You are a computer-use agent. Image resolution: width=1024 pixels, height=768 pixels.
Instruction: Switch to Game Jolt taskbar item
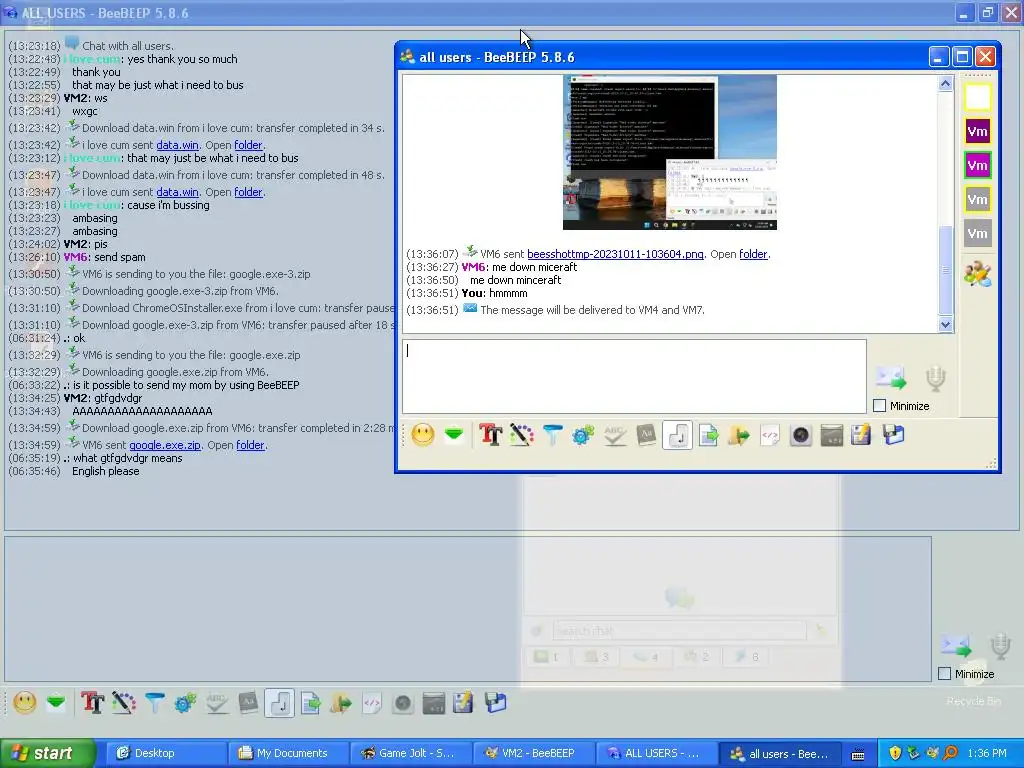coord(409,753)
